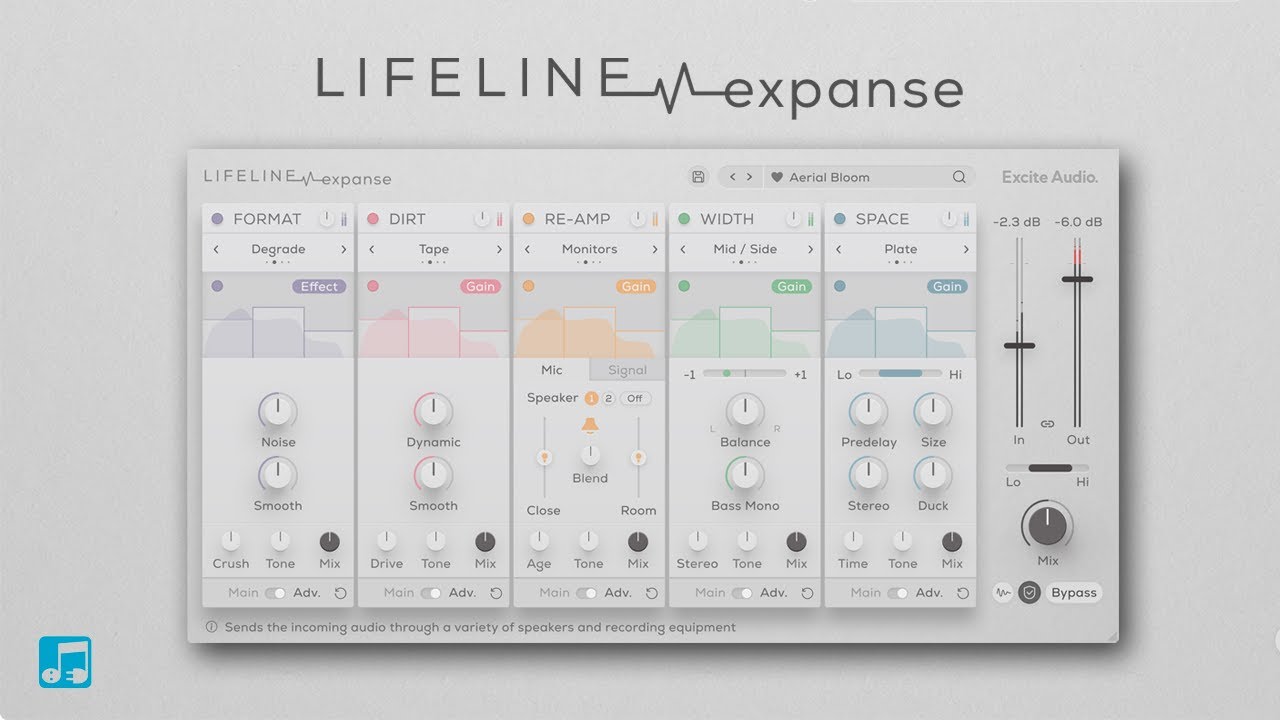Toggle WIDTH module power with green dot
The image size is (1280, 720).
click(684, 219)
